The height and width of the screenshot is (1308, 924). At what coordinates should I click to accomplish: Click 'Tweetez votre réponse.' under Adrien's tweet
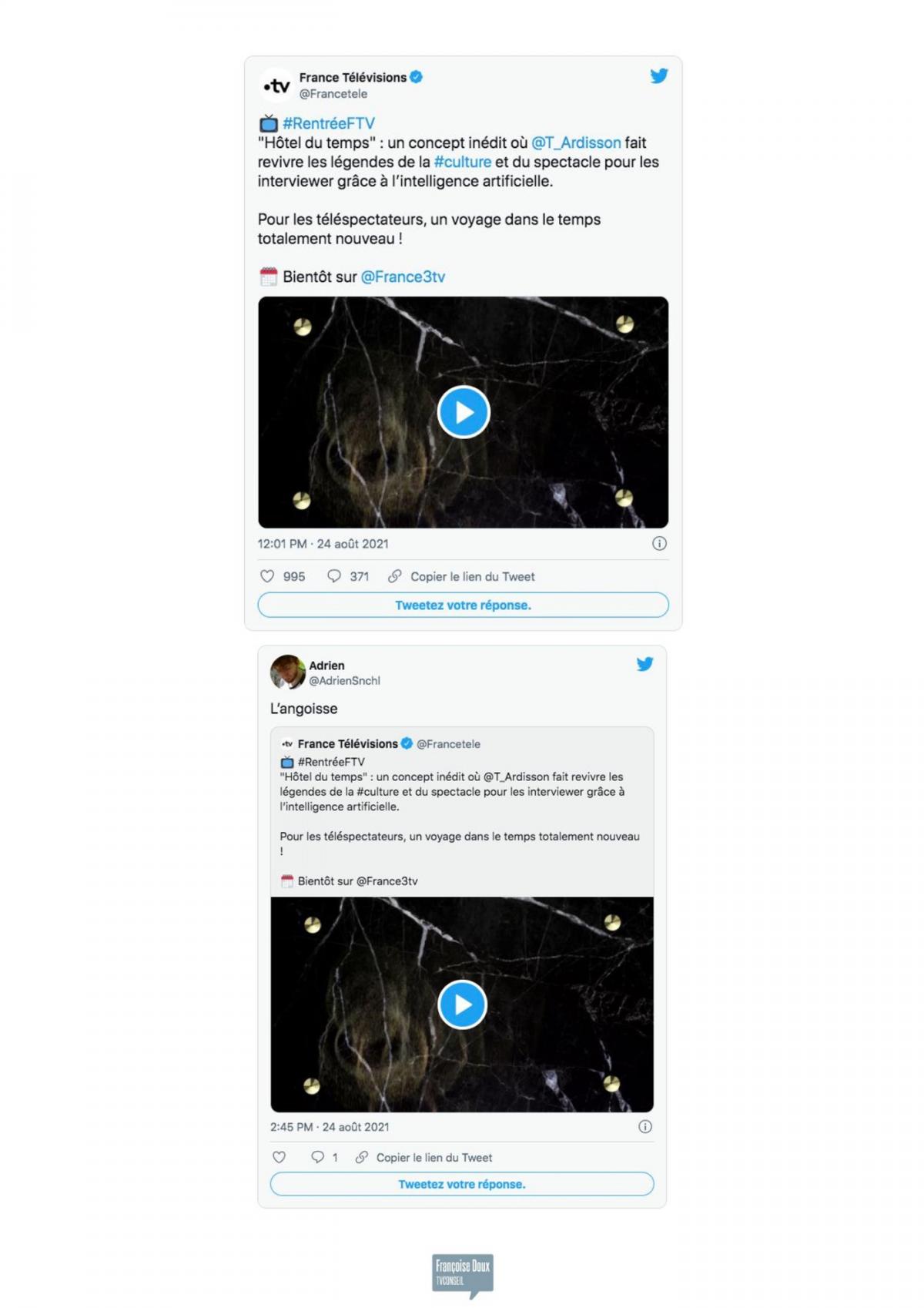click(x=461, y=1184)
